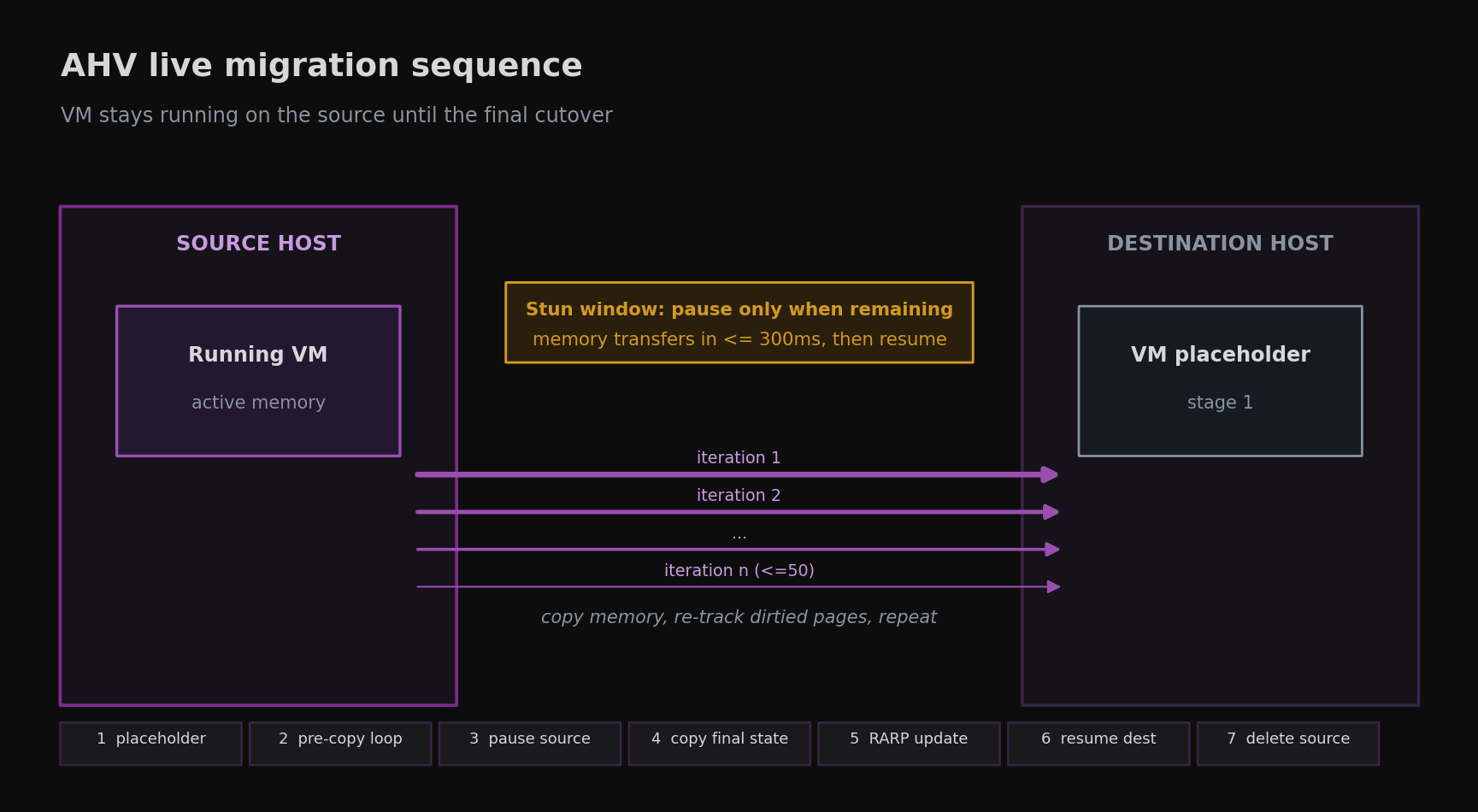Click 'copy memory, re-track dirtied pages, repeat' caption

click(739, 617)
